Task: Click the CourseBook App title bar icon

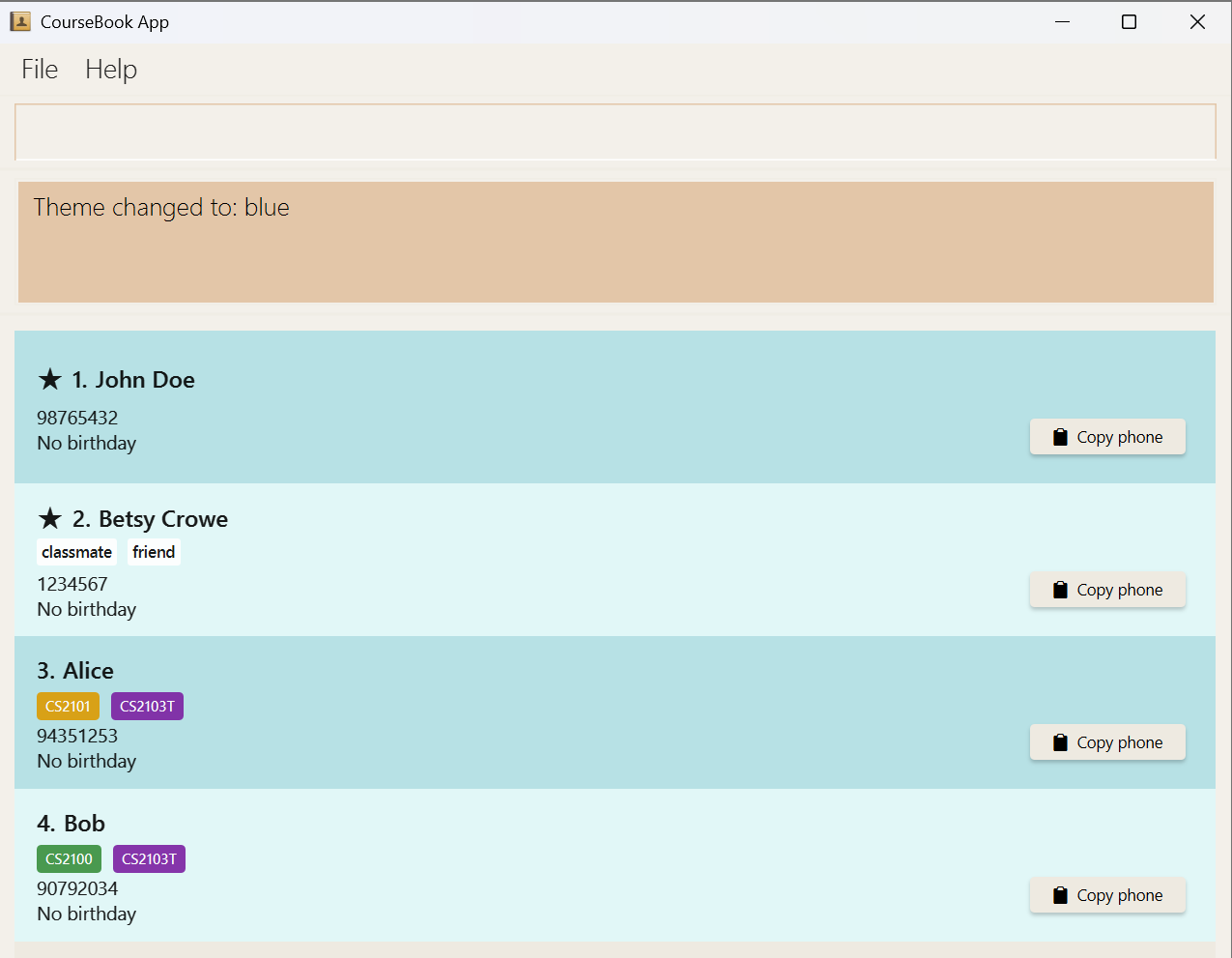Action: pos(20,21)
